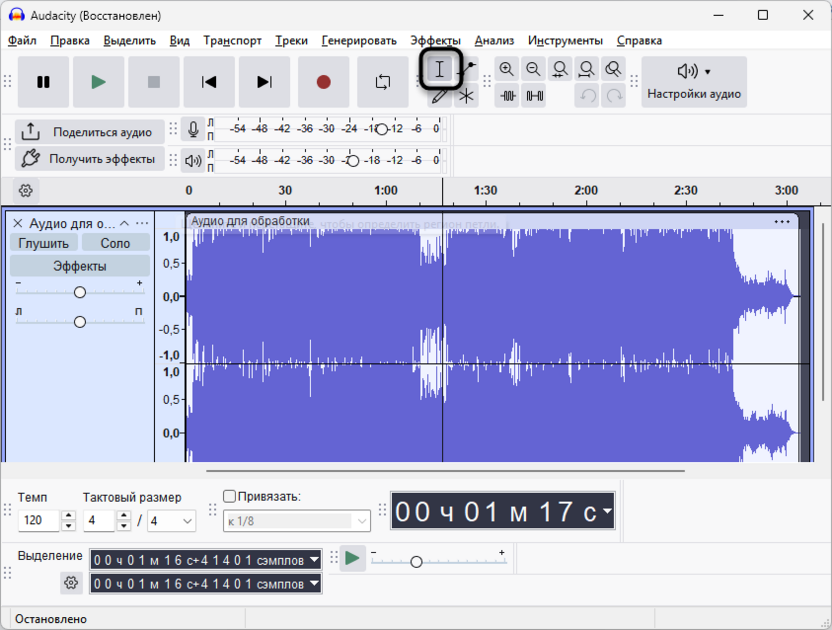Screen dimensions: 832x630
Task: Select the Multi-tool asterisk icon
Action: (466, 96)
